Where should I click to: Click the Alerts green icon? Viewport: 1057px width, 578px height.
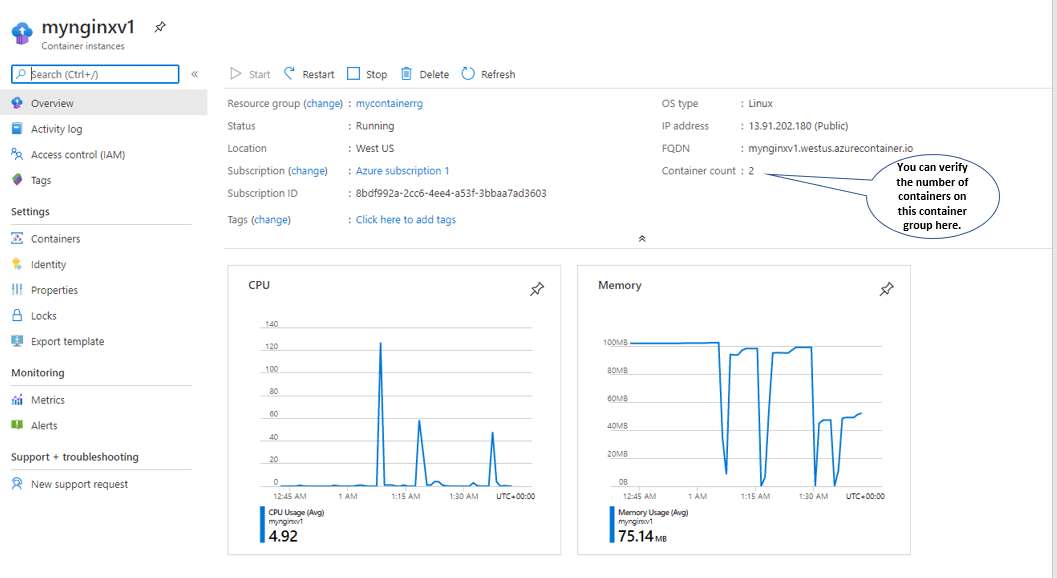(17, 425)
